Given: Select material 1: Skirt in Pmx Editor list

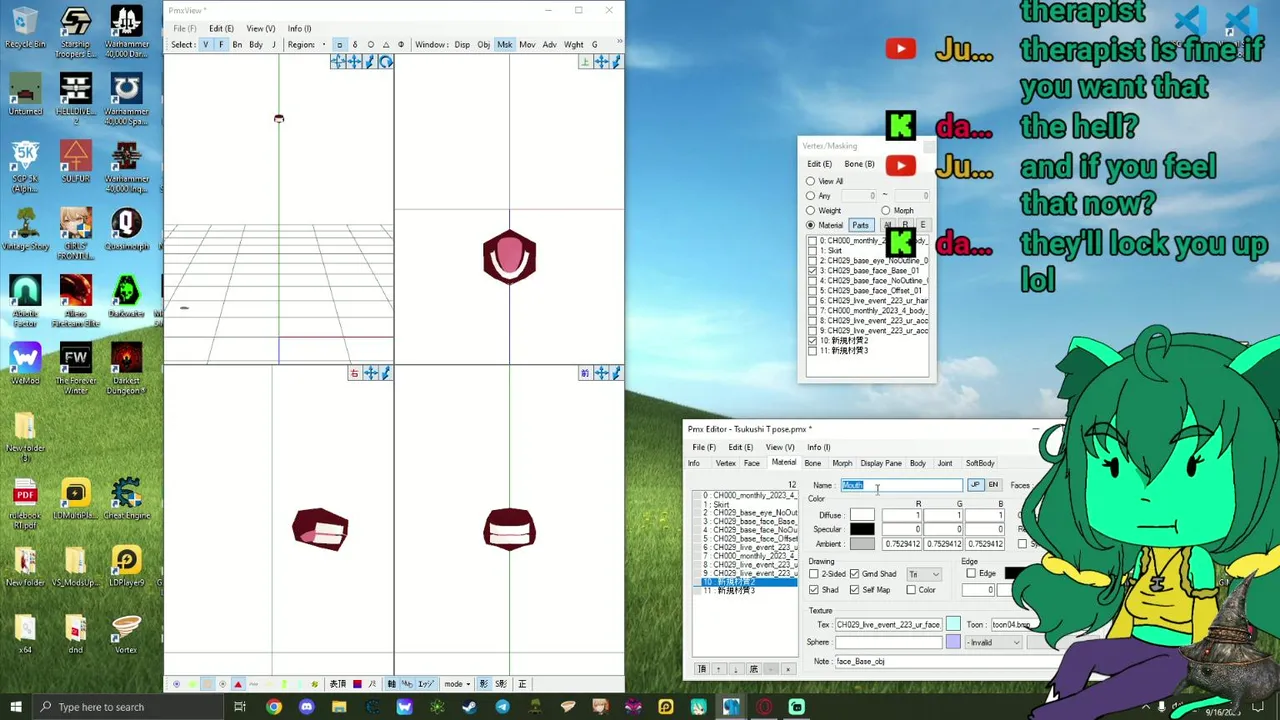Looking at the screenshot, I should (746, 504).
